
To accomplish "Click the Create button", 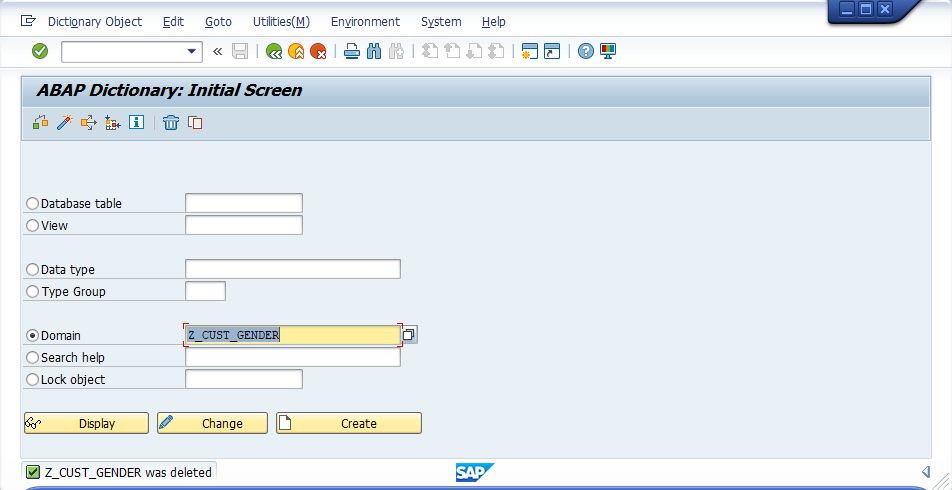I will point(348,423).
